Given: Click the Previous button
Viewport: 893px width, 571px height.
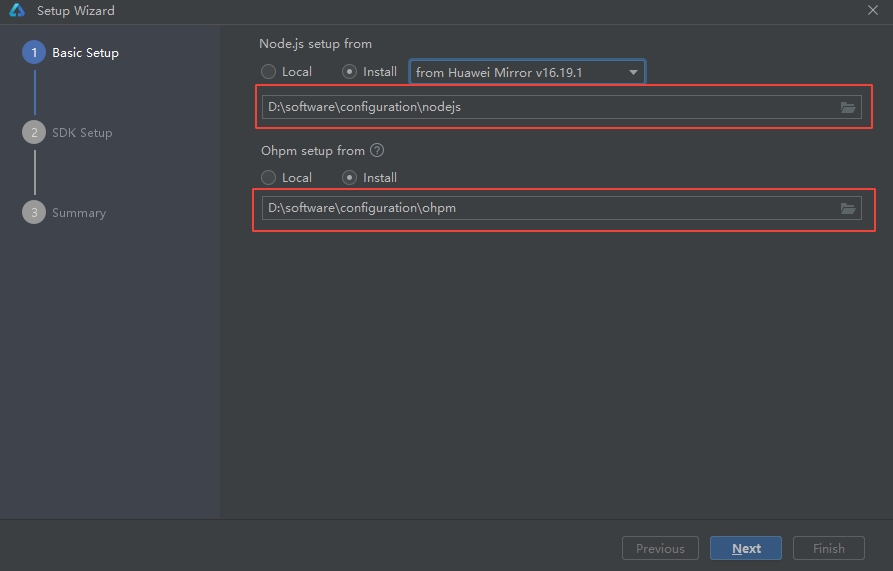Looking at the screenshot, I should tap(660, 548).
